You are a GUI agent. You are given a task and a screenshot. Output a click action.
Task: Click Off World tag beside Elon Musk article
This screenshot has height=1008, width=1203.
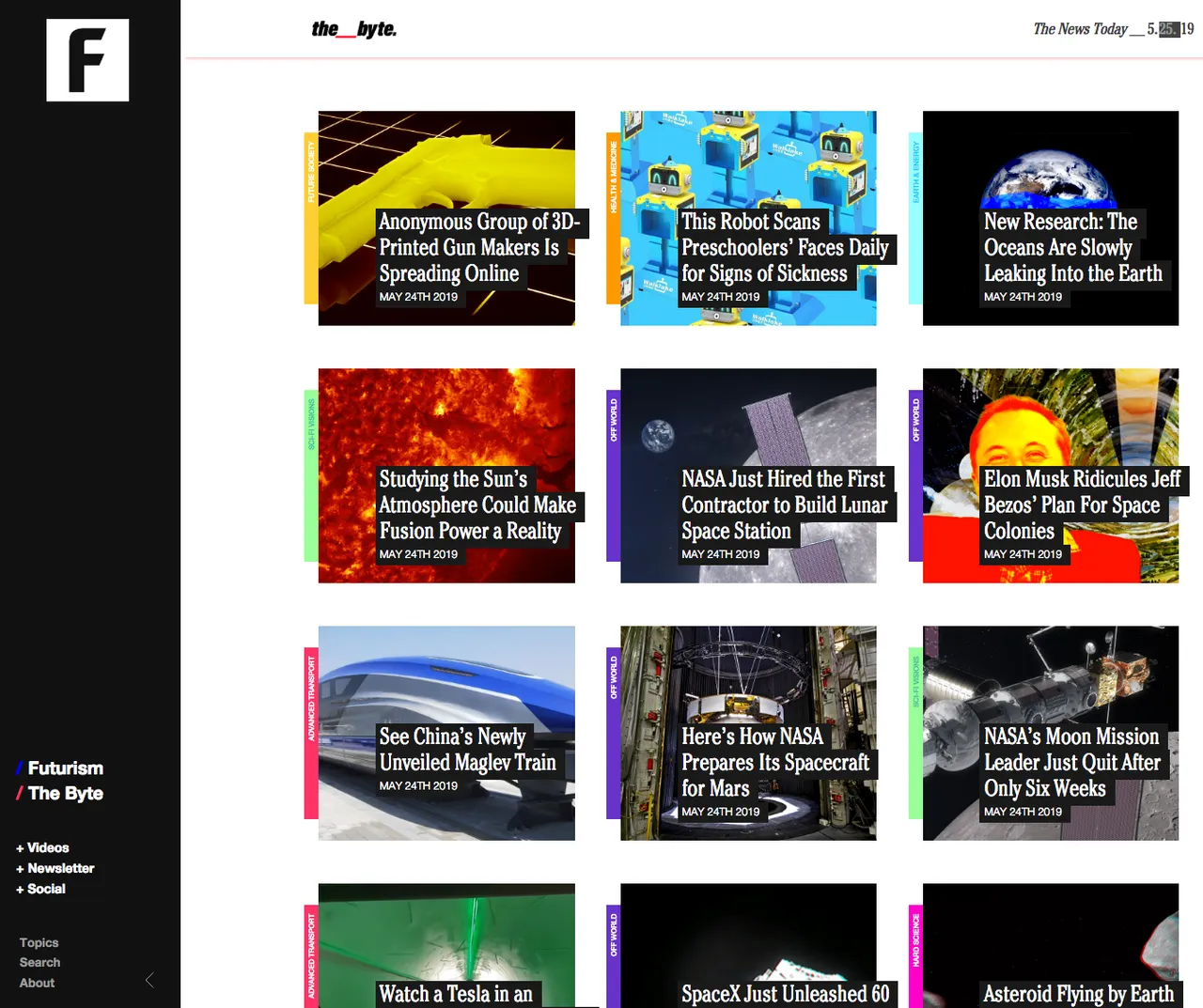pyautogui.click(x=915, y=475)
